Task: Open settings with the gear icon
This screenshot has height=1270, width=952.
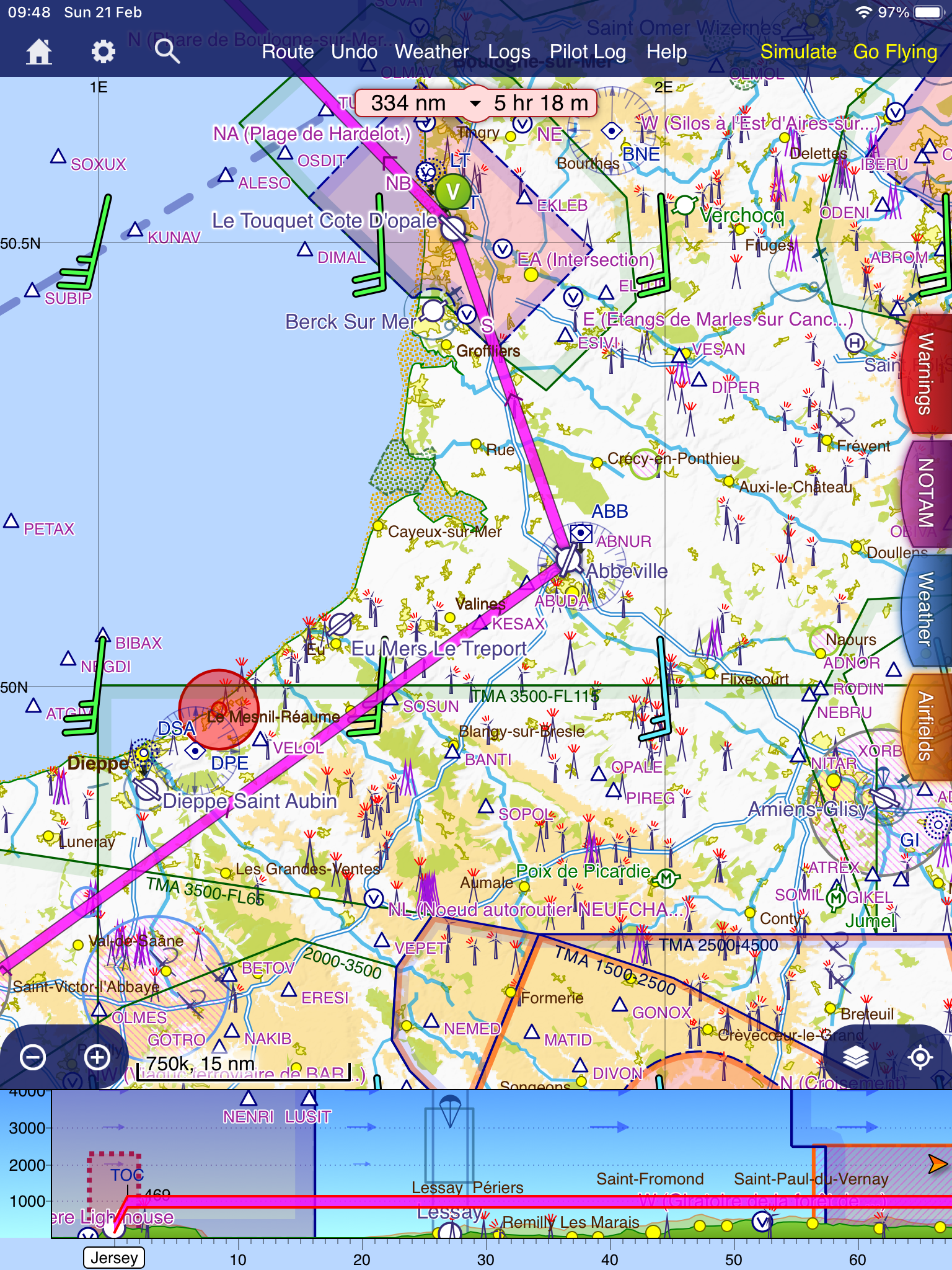Action: [103, 52]
